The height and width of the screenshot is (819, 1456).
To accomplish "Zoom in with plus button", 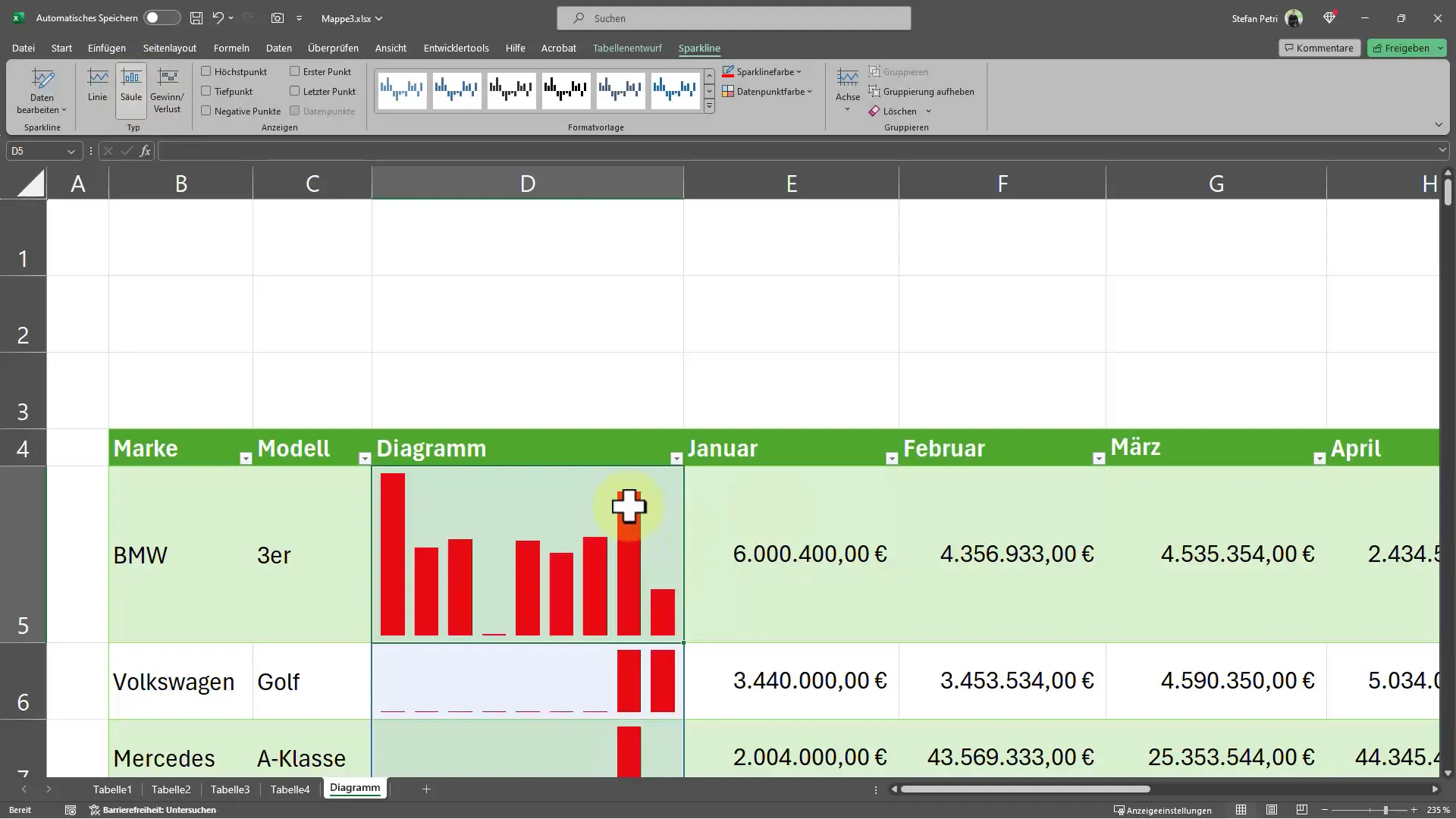I will point(1414,810).
